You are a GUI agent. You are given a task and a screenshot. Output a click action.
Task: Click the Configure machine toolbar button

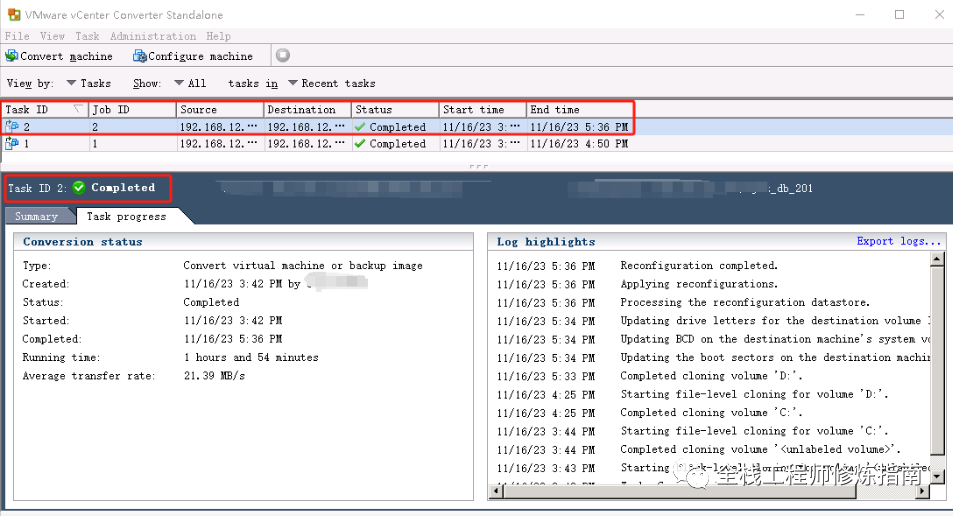[x=193, y=56]
